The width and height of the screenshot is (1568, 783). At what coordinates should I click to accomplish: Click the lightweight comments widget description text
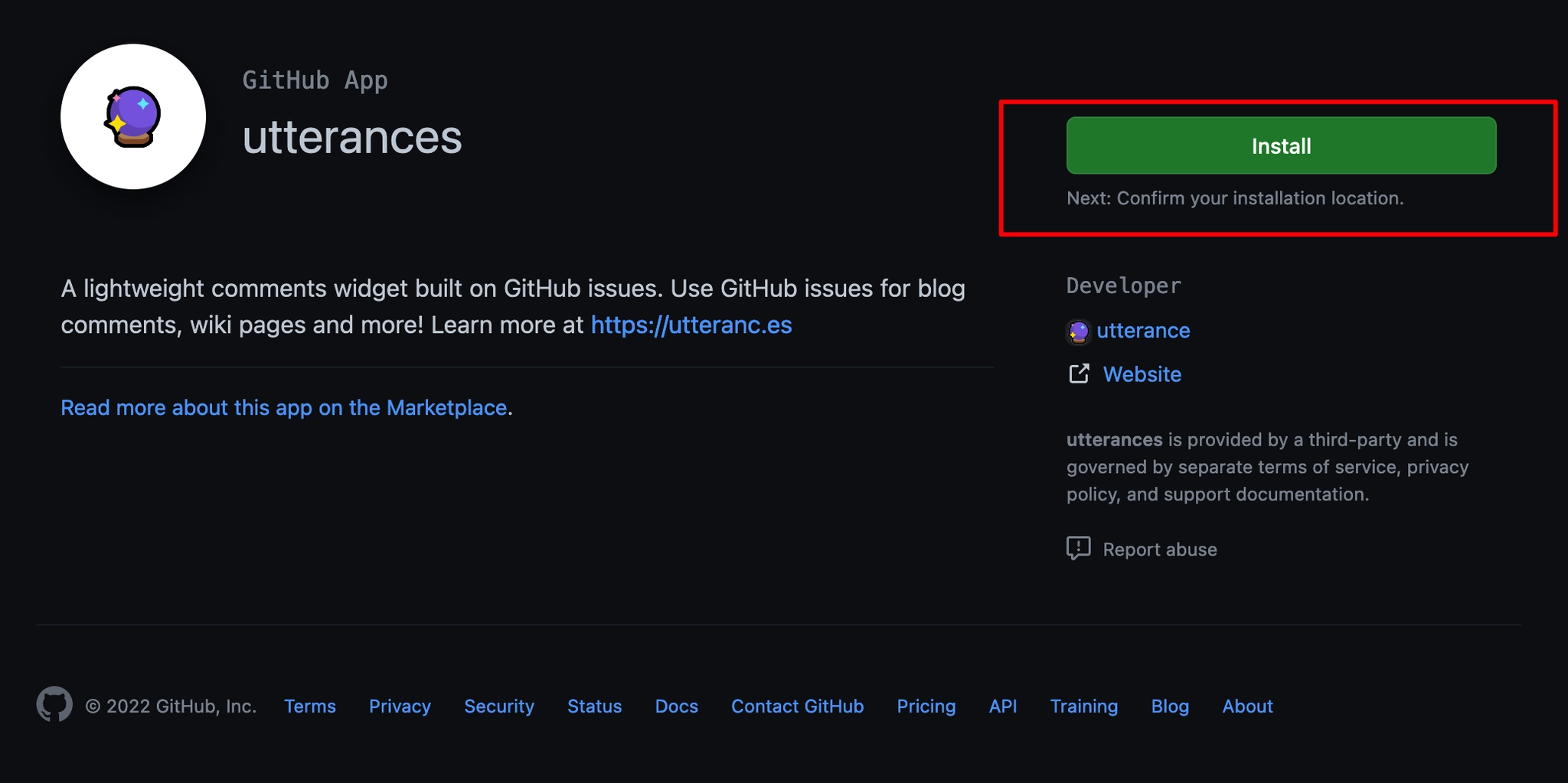pyautogui.click(x=513, y=306)
